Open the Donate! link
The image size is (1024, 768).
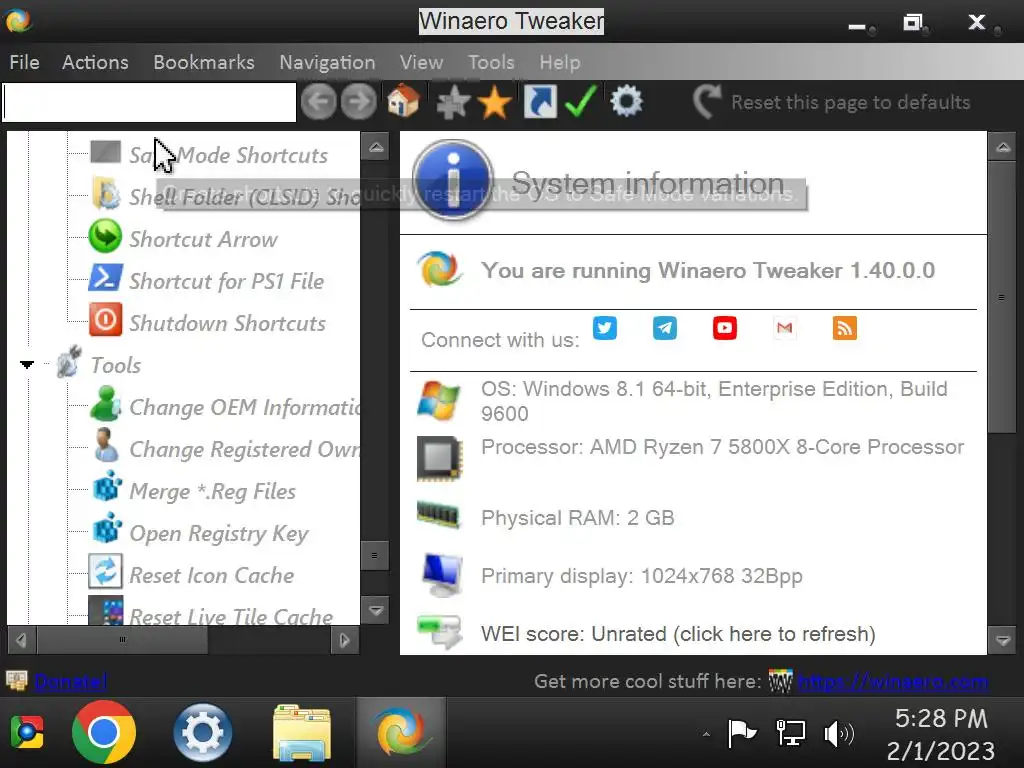pyautogui.click(x=71, y=681)
